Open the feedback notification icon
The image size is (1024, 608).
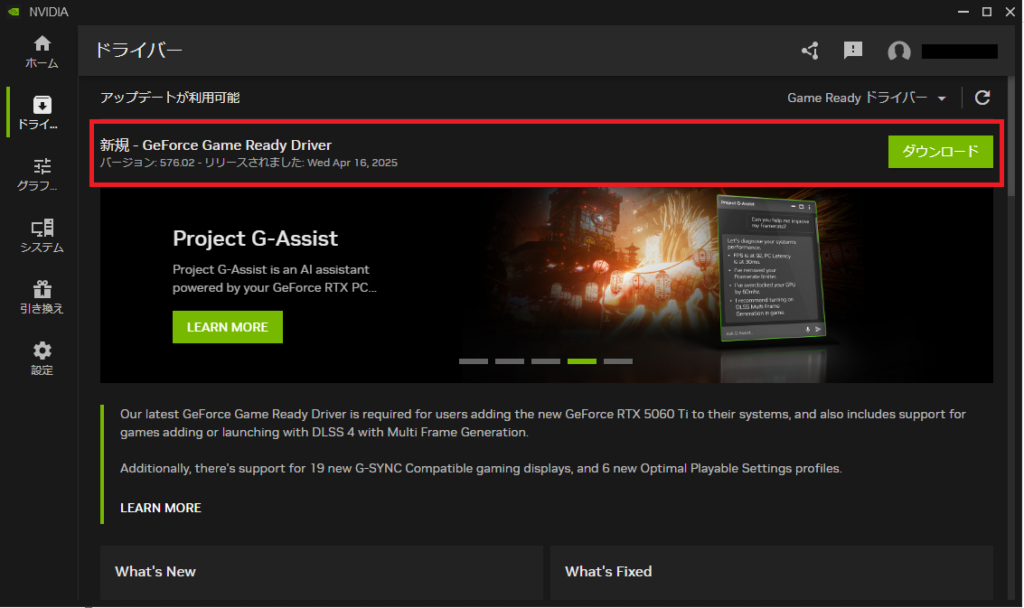click(x=853, y=50)
